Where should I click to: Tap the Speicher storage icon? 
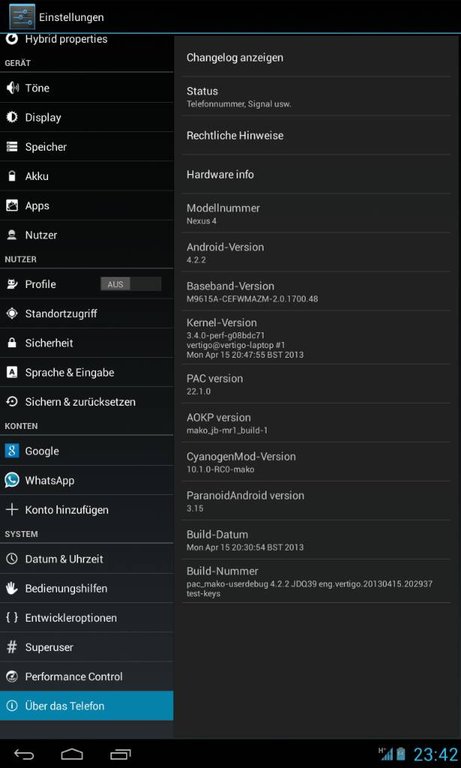[12, 147]
